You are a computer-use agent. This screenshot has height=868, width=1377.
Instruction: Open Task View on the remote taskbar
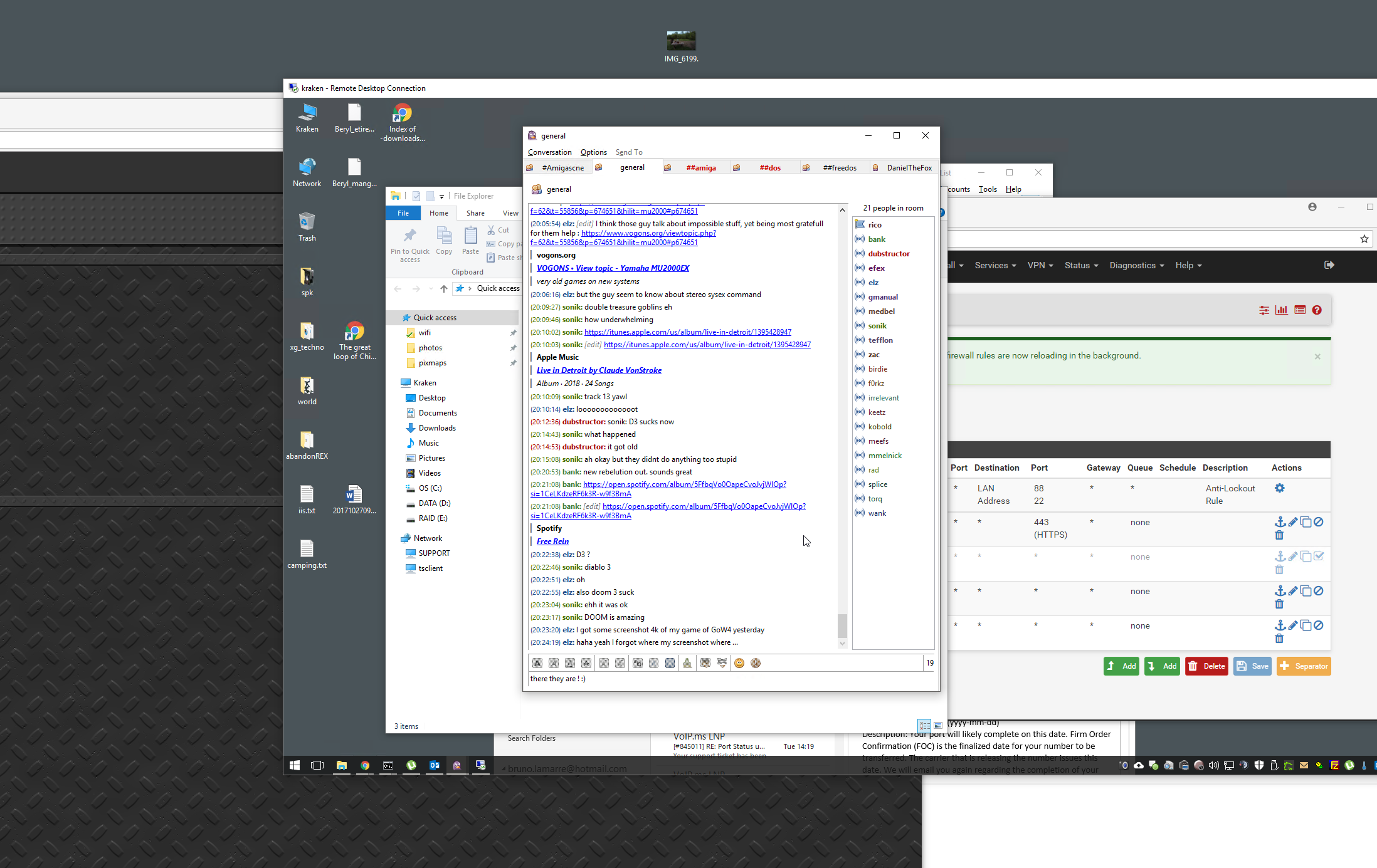point(317,765)
